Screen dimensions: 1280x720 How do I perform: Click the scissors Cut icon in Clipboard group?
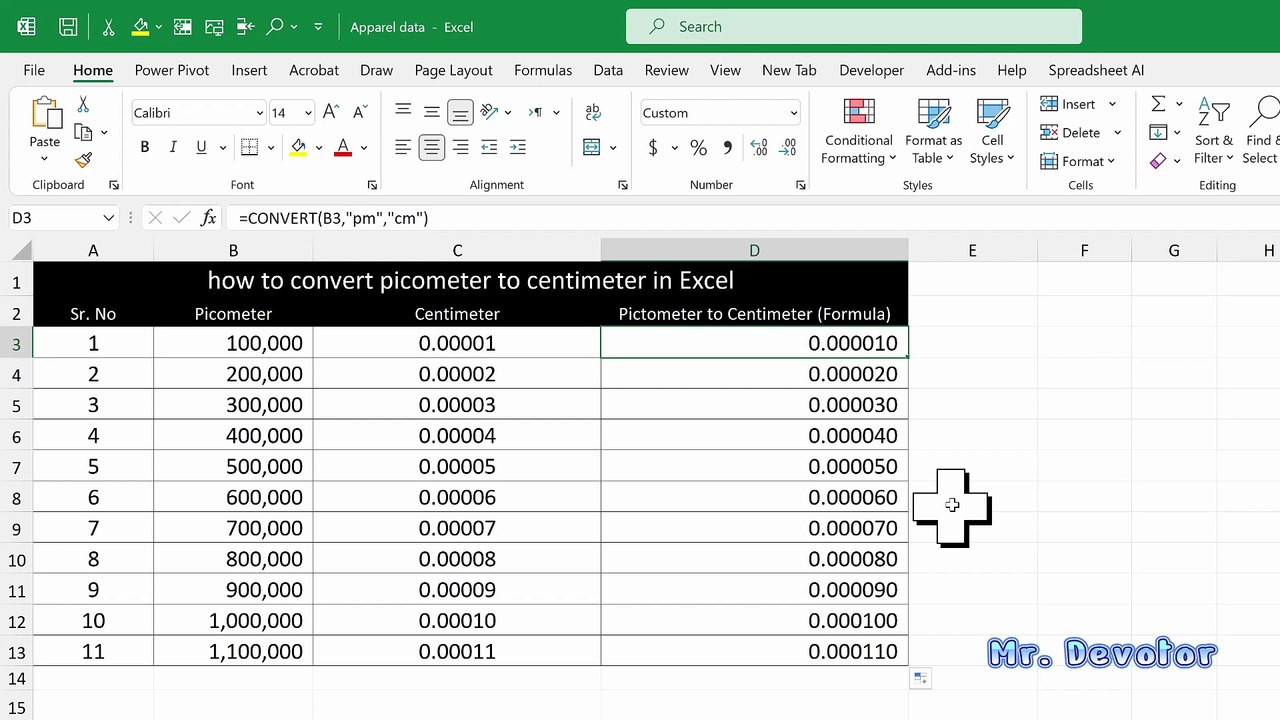tap(83, 104)
